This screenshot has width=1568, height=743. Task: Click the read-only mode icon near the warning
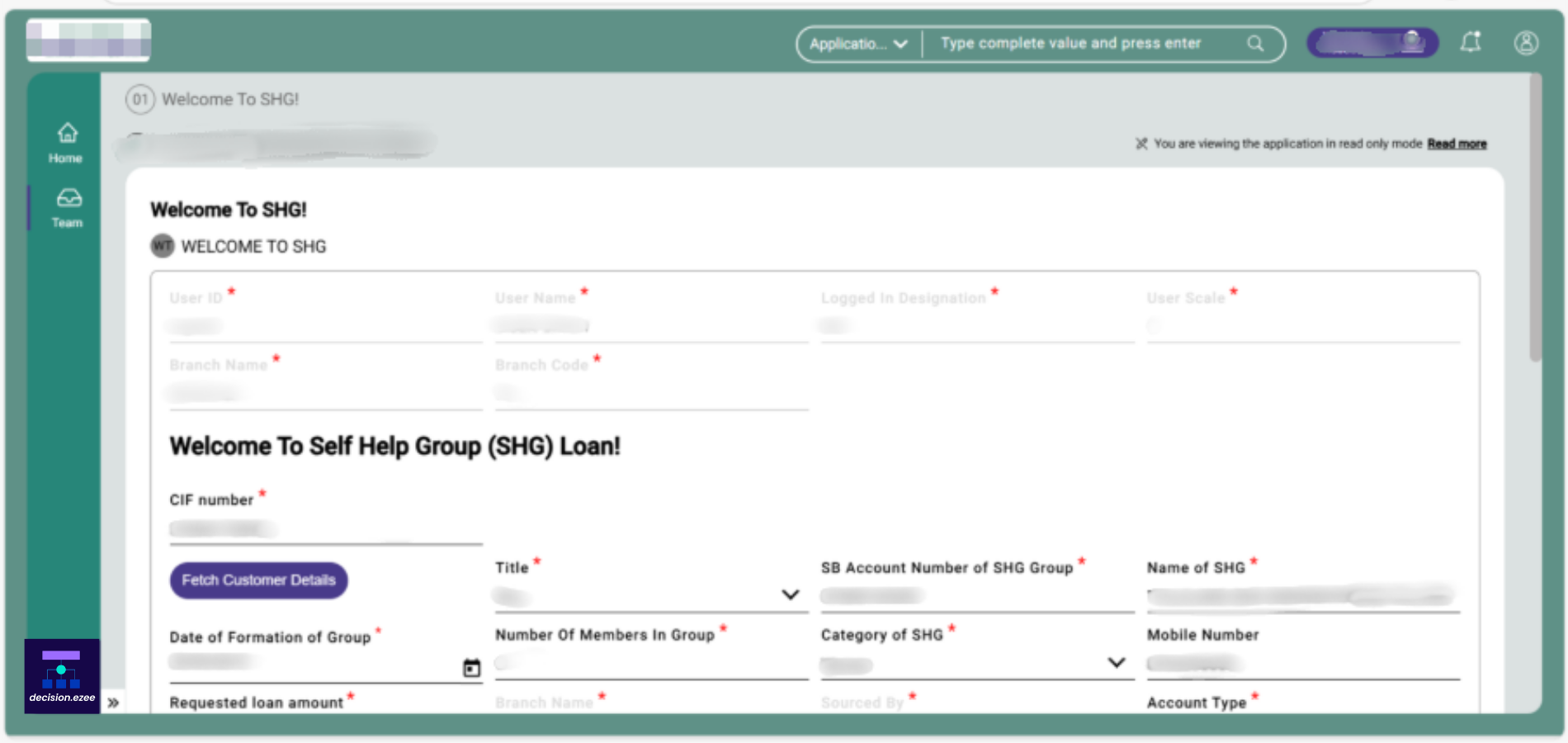[1141, 143]
